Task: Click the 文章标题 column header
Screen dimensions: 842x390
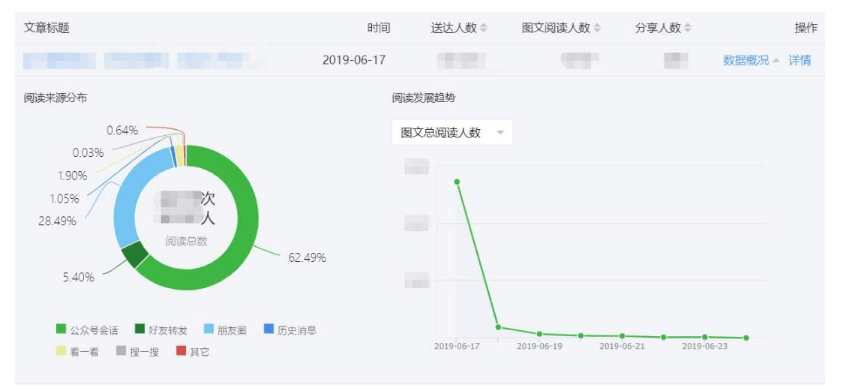Action: click(46, 28)
